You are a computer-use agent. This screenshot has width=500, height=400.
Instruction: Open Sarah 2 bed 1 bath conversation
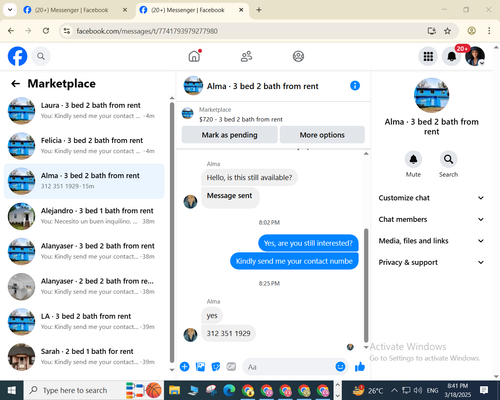point(84,357)
